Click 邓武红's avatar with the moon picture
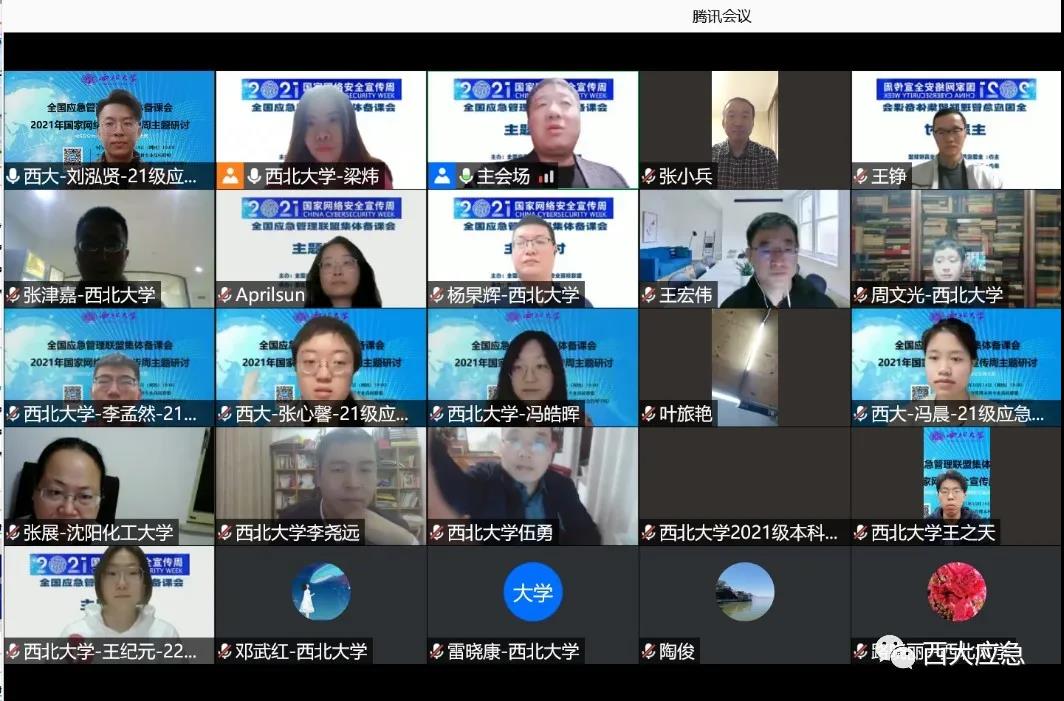Image resolution: width=1064 pixels, height=701 pixels. [x=321, y=592]
